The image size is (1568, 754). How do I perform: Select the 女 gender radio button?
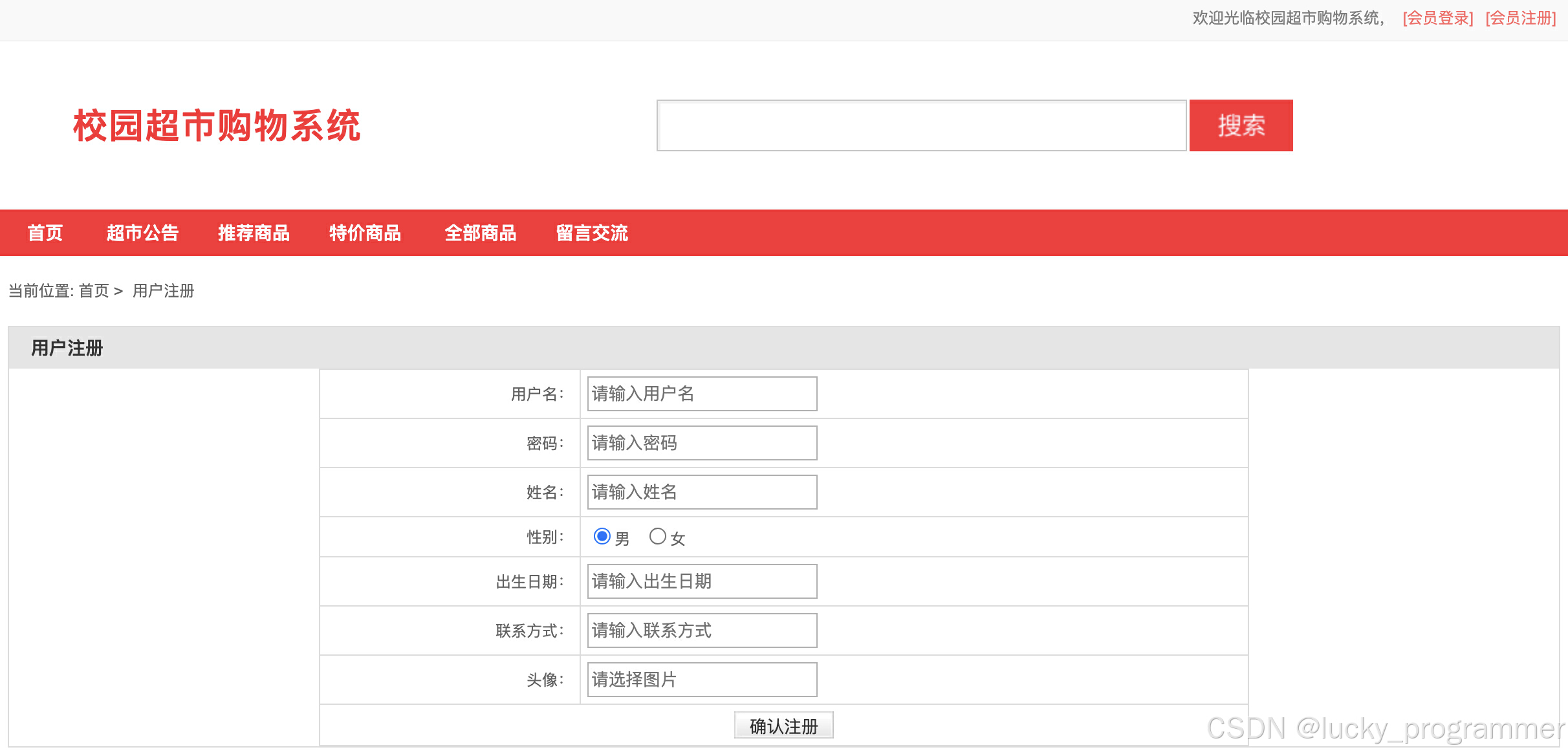click(657, 537)
